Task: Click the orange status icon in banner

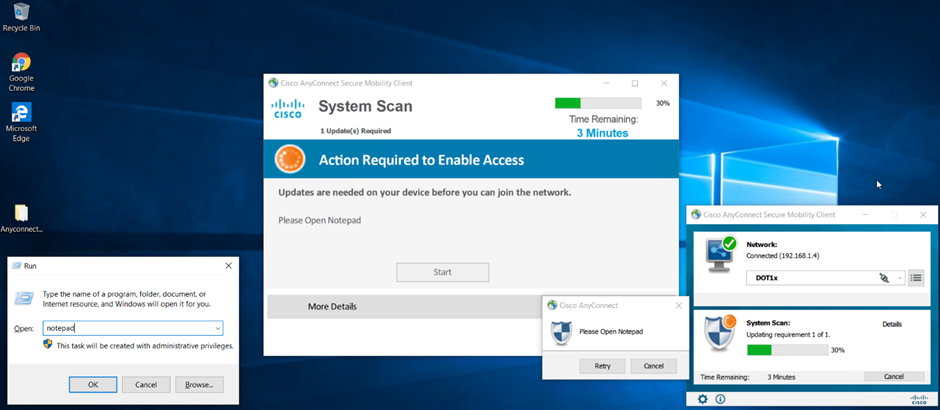Action: click(290, 159)
